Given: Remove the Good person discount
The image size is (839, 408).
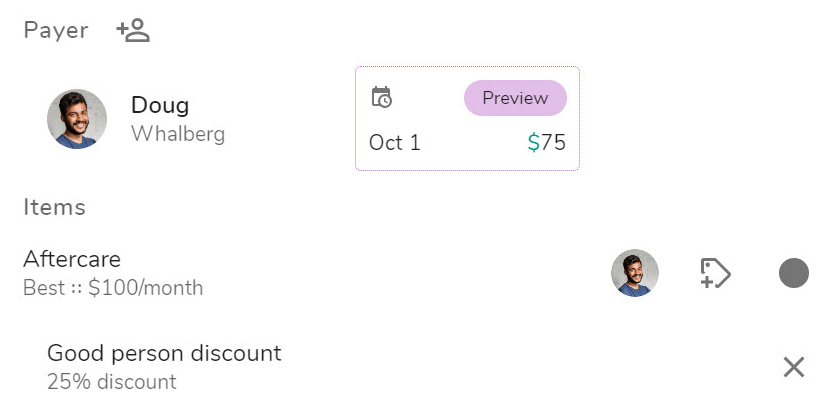Looking at the screenshot, I should pyautogui.click(x=793, y=367).
